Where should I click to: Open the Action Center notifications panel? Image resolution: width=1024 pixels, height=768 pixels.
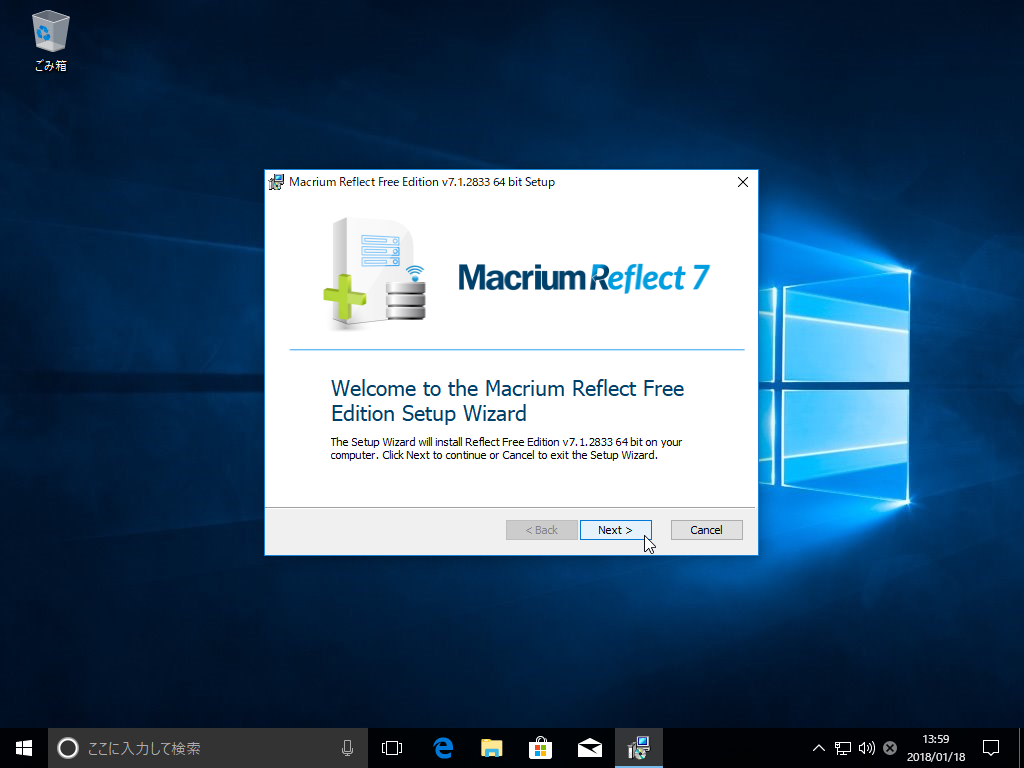[991, 747]
